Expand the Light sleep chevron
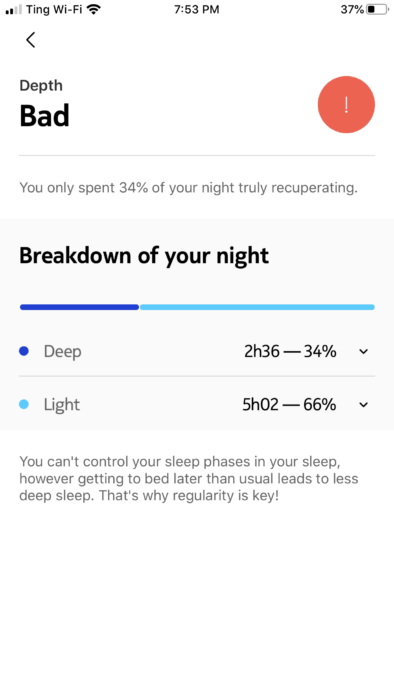Viewport: 394px width, 700px height. tap(364, 405)
